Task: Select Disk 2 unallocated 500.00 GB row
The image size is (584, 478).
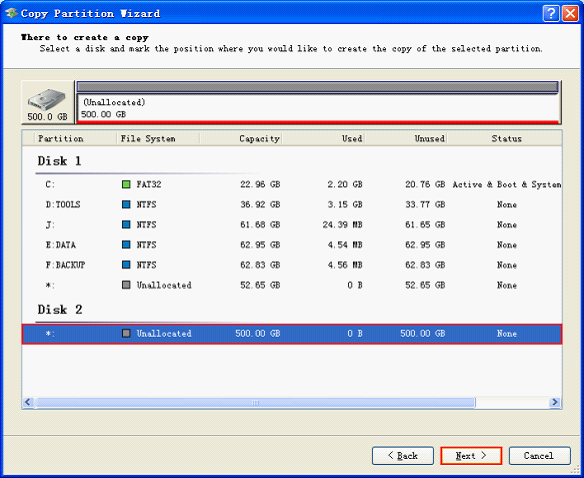Action: [292, 334]
